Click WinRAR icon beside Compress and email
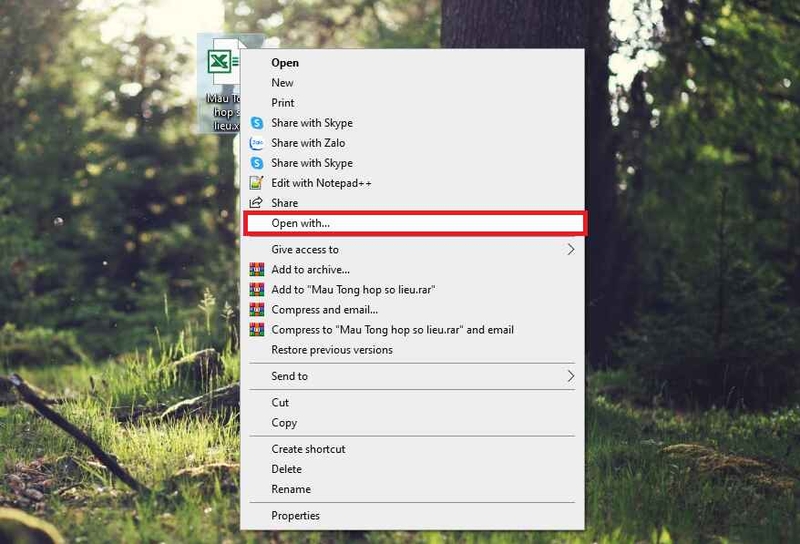 [x=257, y=310]
